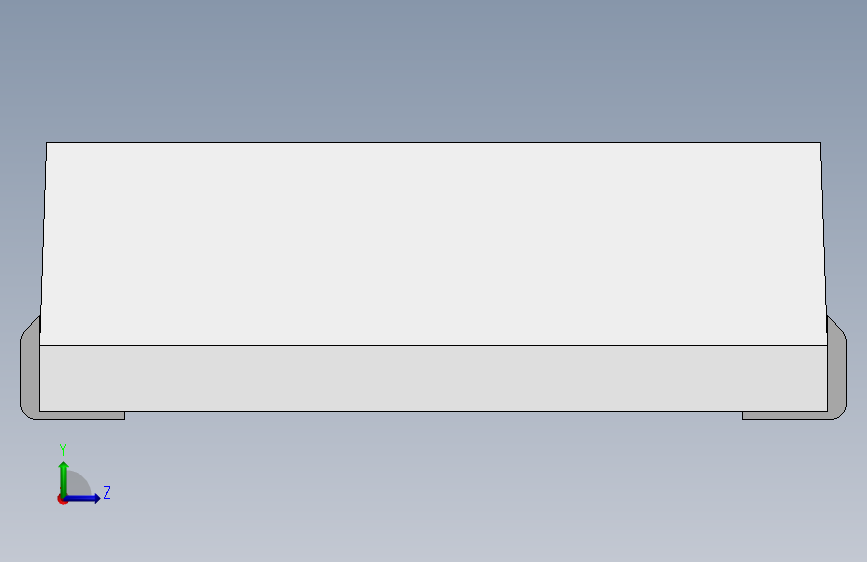Select the right dark gray end cap
The height and width of the screenshot is (562, 867).
(837, 368)
